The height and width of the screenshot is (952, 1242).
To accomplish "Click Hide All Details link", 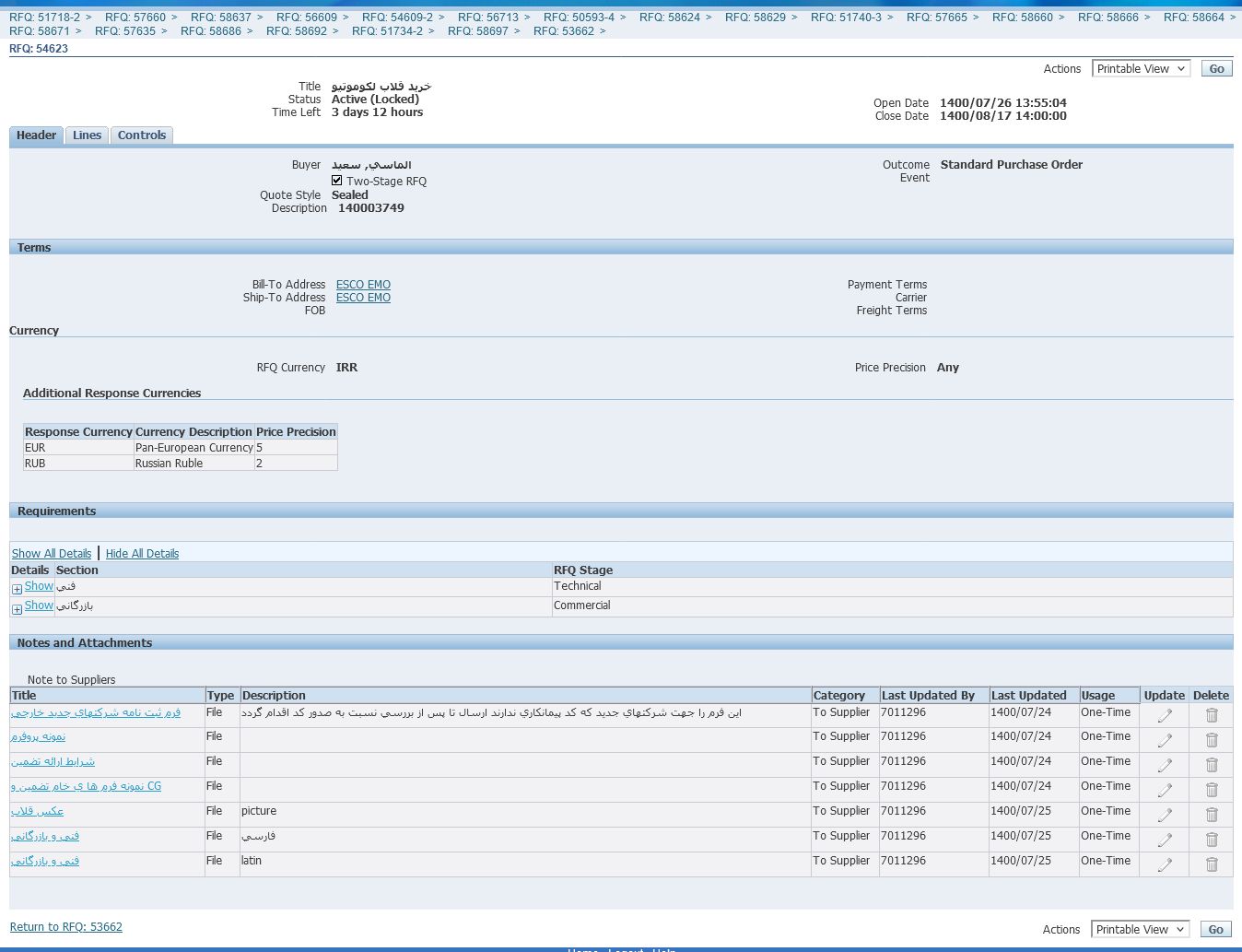I will [x=142, y=554].
